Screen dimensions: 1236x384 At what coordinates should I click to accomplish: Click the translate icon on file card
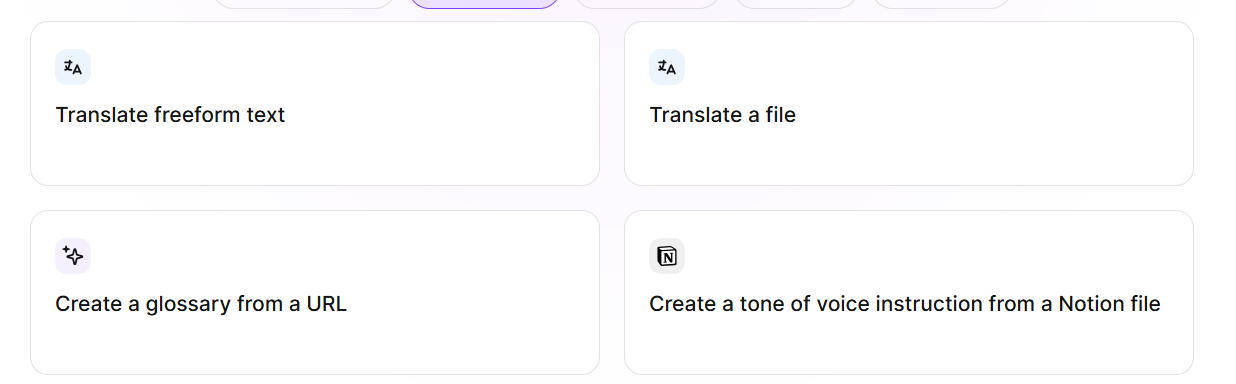[x=667, y=67]
